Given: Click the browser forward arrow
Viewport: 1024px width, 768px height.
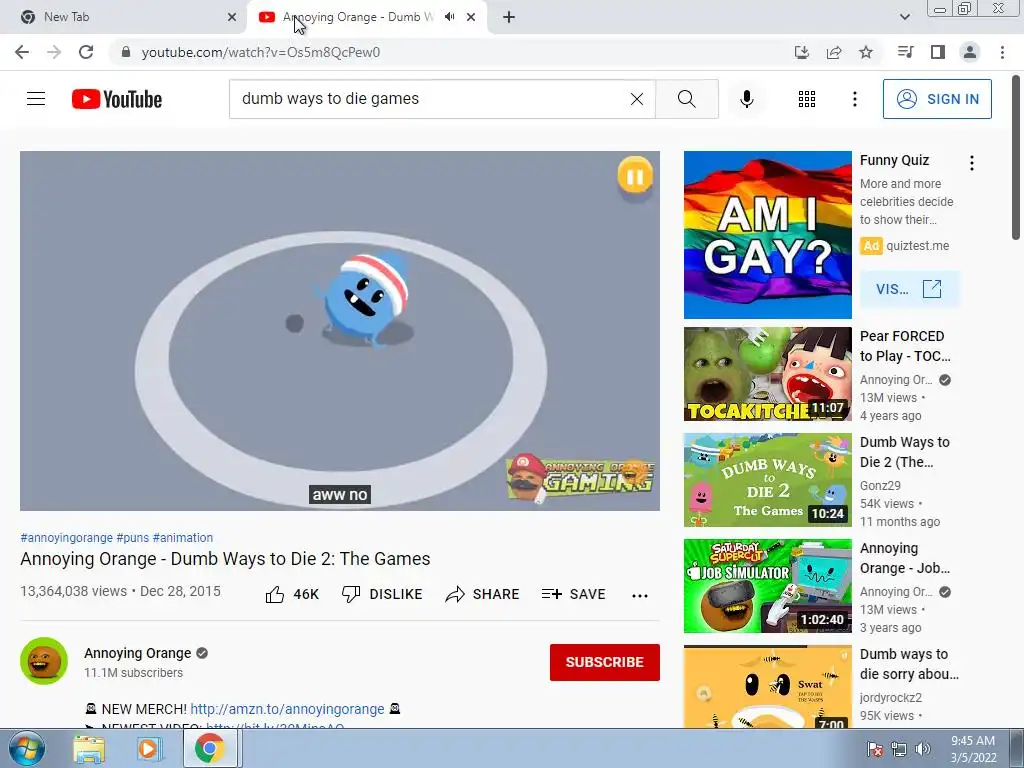Looking at the screenshot, I should 54,52.
